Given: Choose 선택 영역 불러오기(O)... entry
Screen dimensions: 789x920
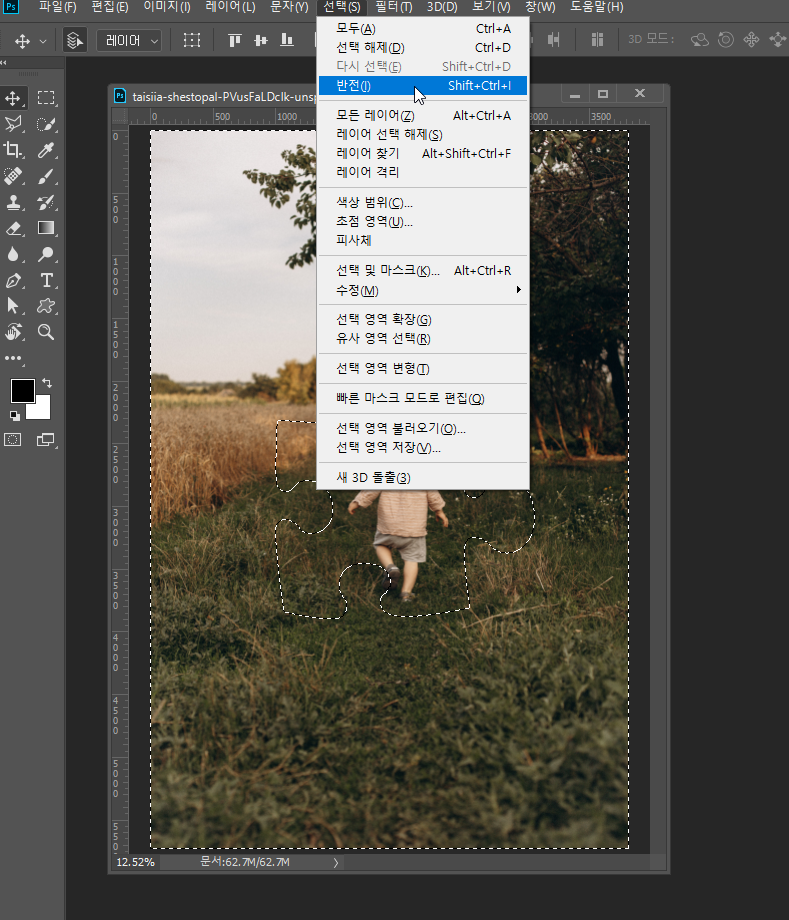Looking at the screenshot, I should click(x=422, y=429).
